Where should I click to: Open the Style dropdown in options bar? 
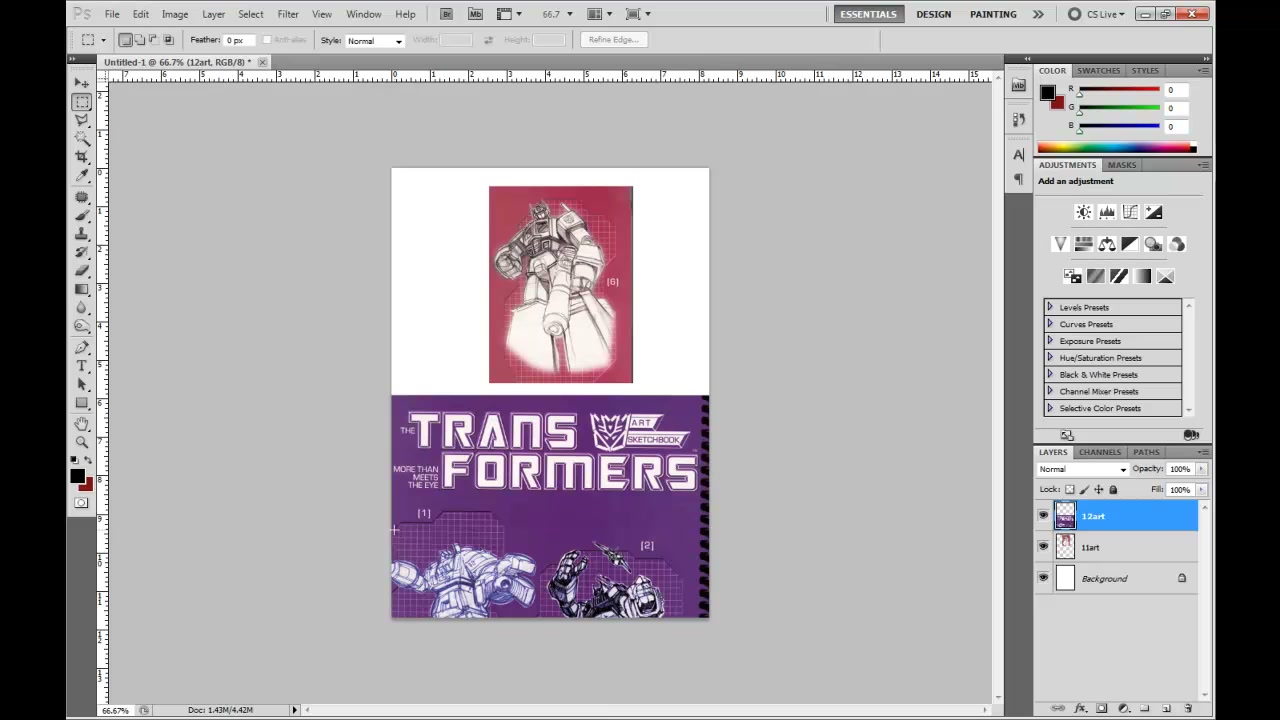[x=375, y=41]
